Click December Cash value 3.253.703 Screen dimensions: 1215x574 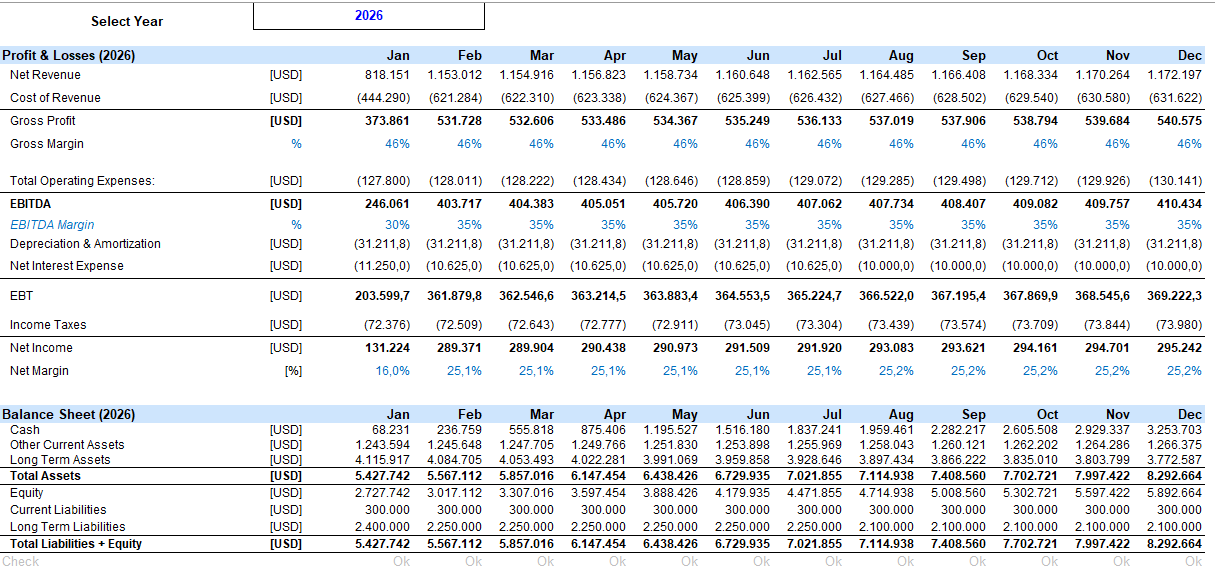[x=1174, y=430]
